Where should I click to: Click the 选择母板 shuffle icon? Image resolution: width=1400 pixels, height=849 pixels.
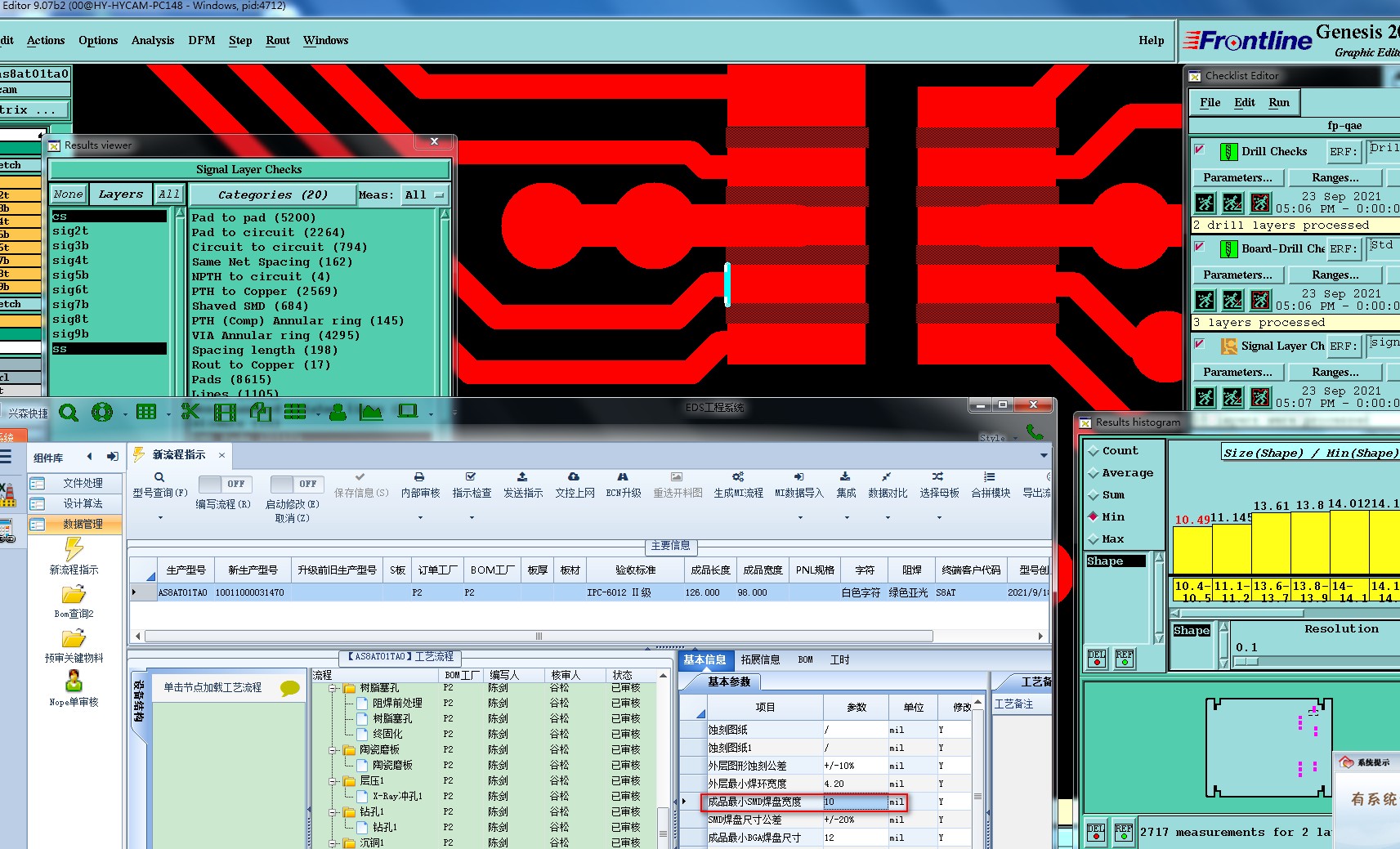[938, 476]
